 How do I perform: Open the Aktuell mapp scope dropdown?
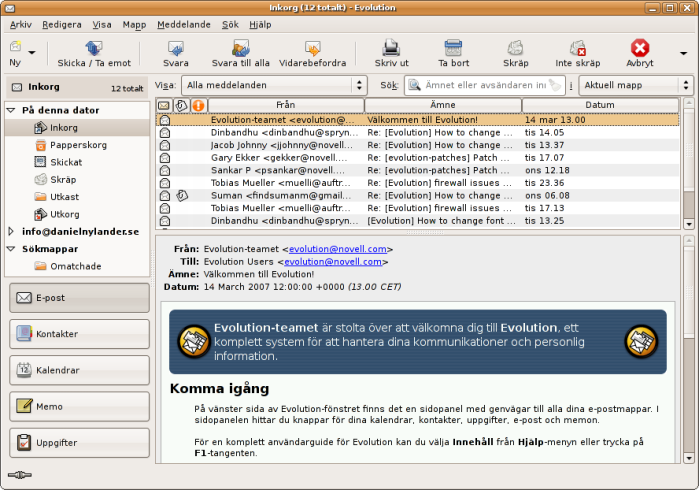tap(636, 85)
